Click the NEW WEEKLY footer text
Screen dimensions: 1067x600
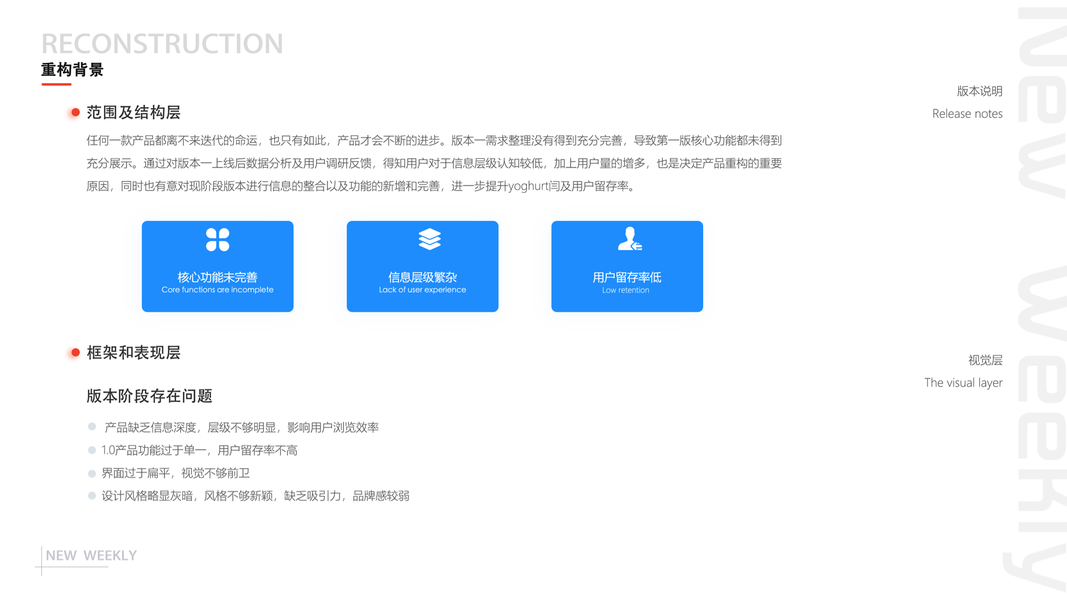[x=91, y=556]
